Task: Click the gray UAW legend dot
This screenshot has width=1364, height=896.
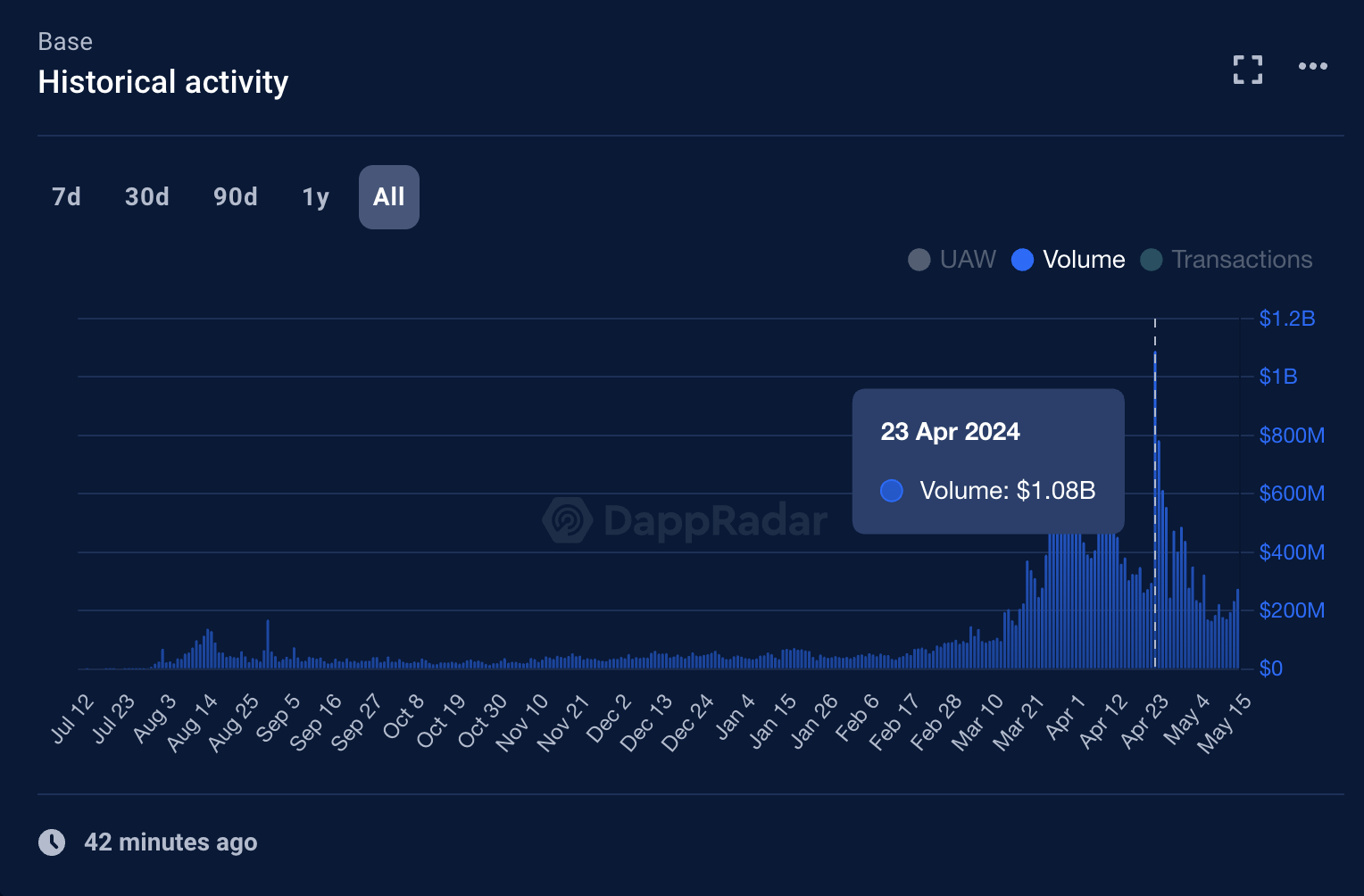Action: [919, 260]
